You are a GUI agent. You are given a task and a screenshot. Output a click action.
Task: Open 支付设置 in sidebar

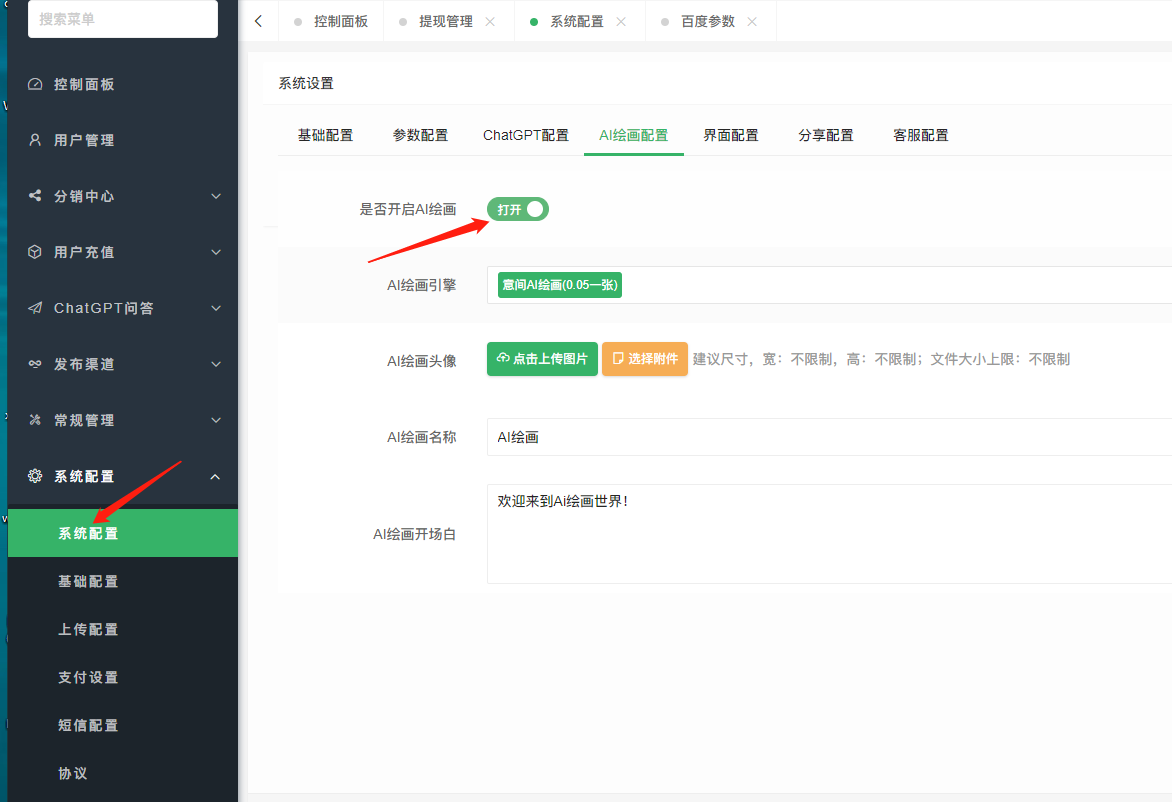123,677
